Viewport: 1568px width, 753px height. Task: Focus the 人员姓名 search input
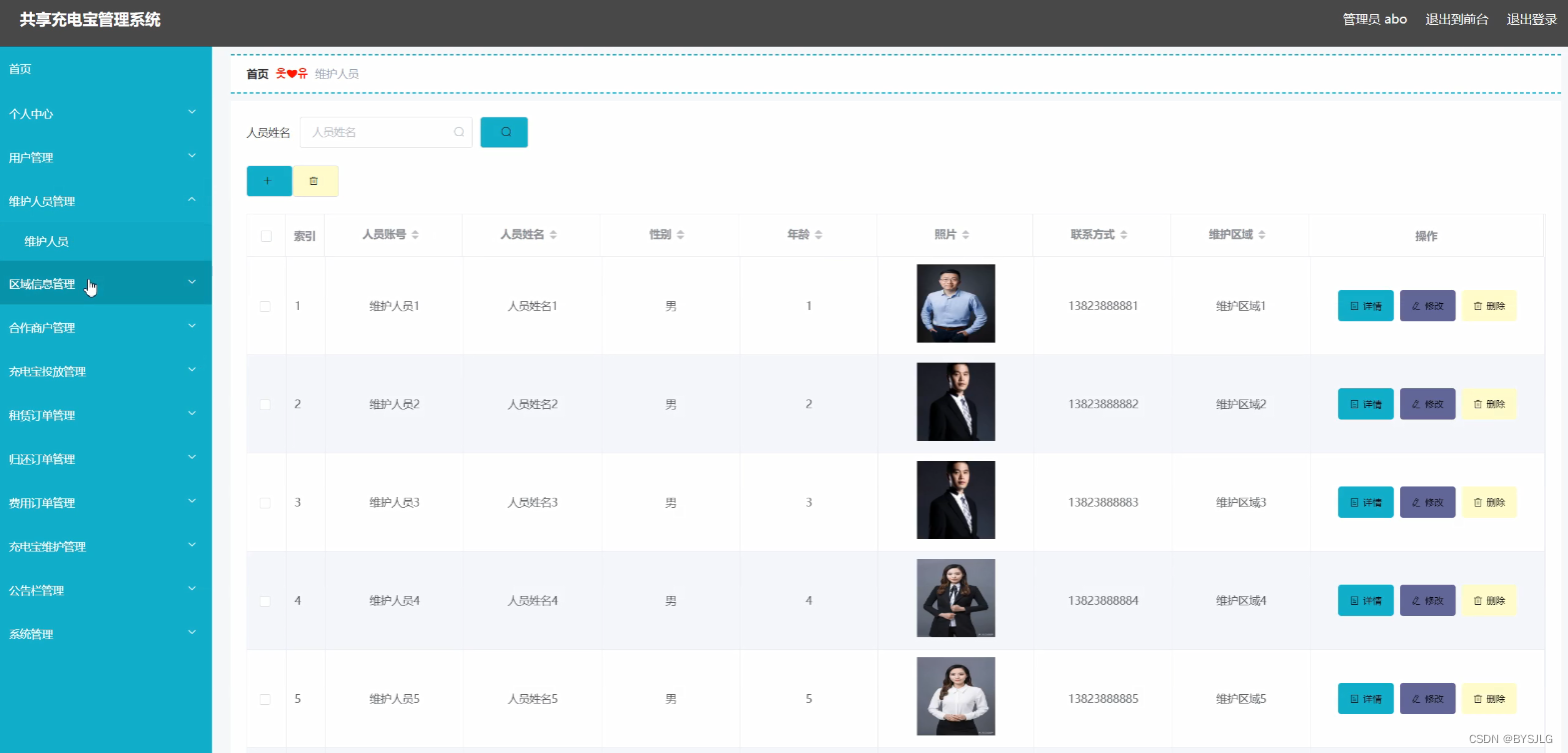[x=386, y=132]
